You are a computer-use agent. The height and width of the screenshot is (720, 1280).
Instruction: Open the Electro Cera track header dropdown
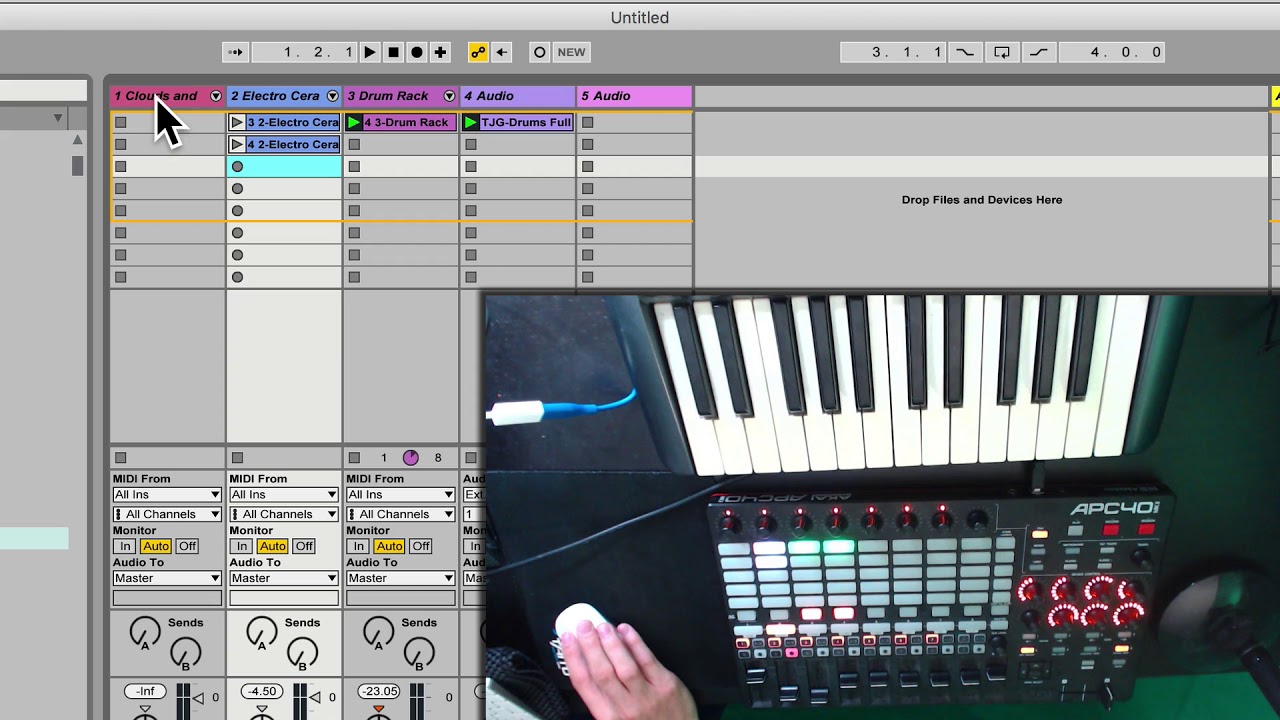coord(332,96)
